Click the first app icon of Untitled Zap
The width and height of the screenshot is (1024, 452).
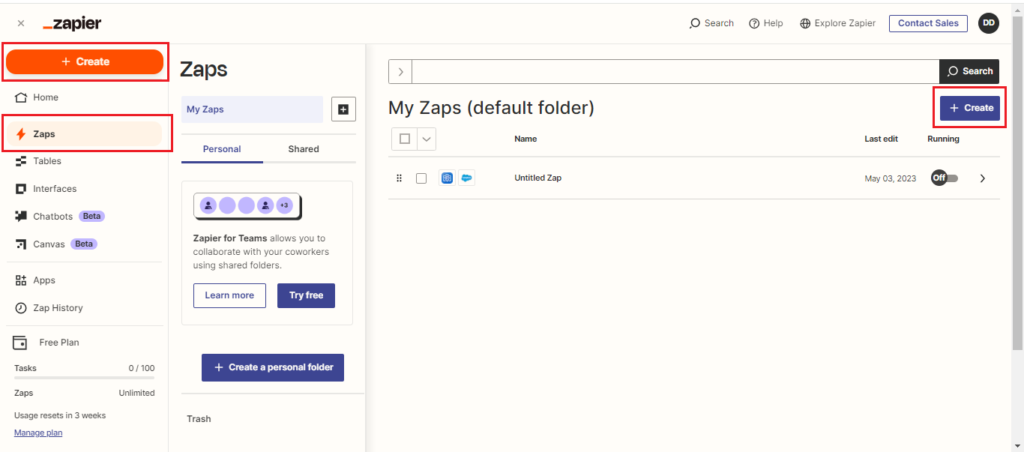tap(447, 178)
